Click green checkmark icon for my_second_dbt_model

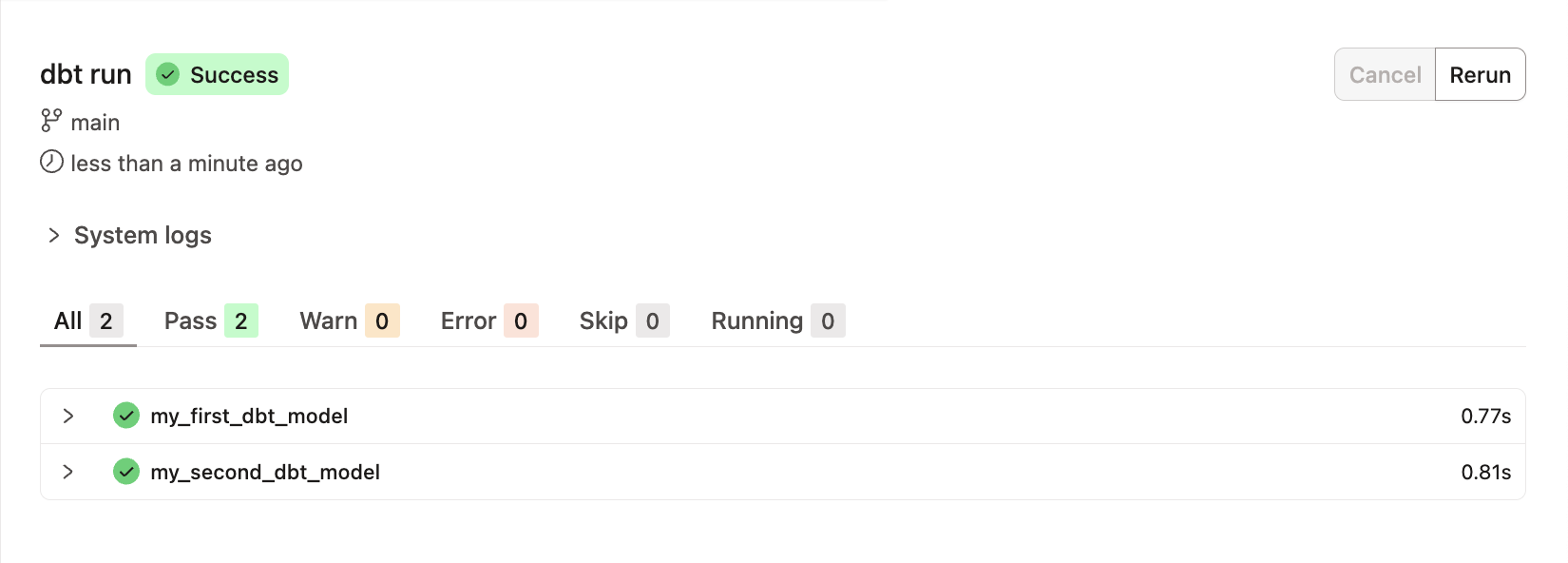tap(126, 472)
